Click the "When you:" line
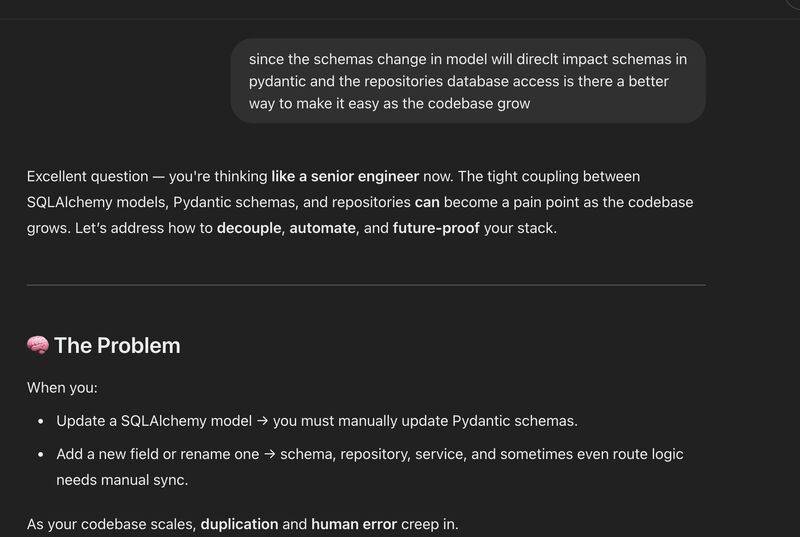Screen dimensions: 800x537 click(62, 388)
